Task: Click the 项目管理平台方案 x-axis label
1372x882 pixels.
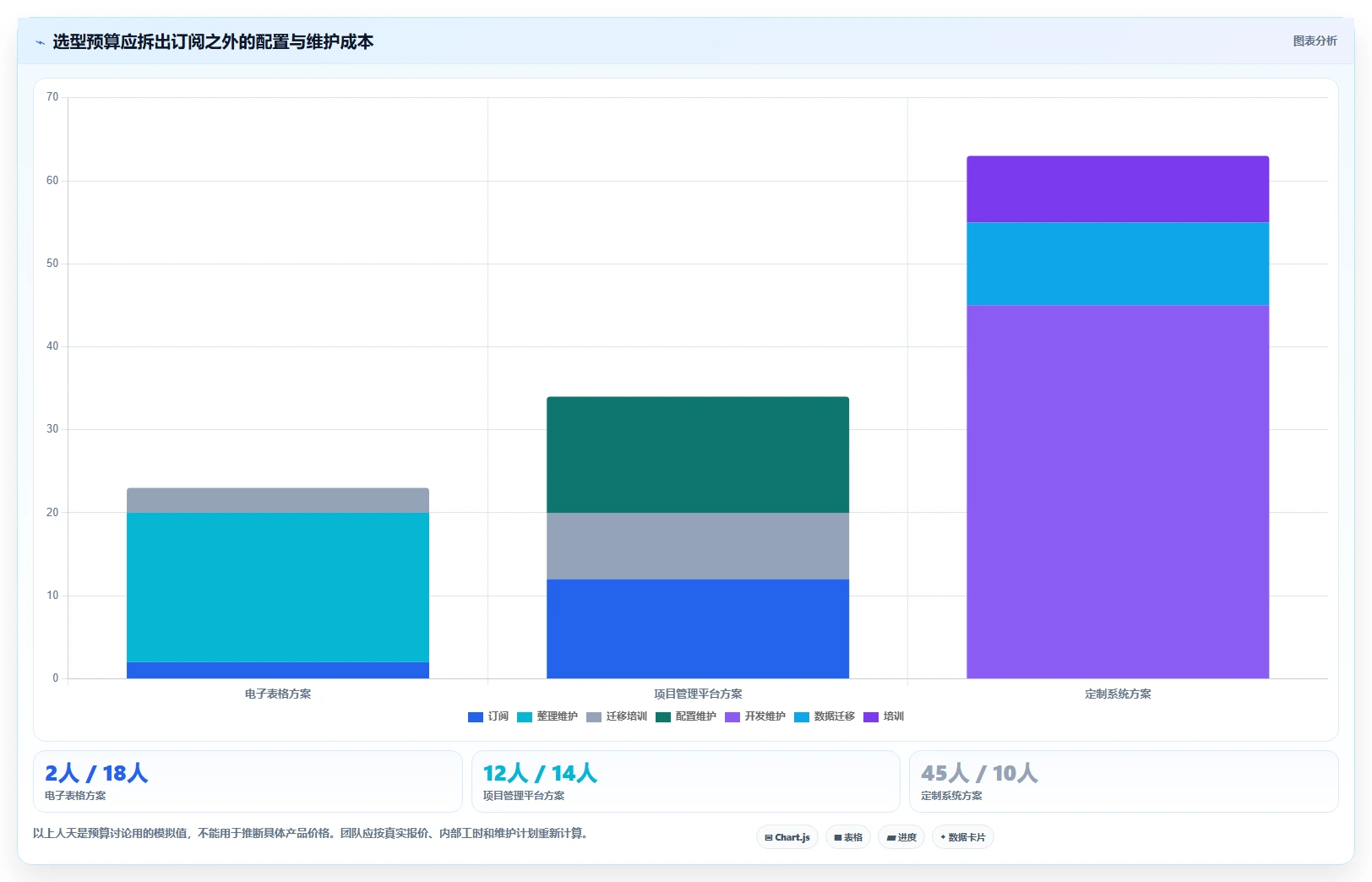Action: point(698,694)
